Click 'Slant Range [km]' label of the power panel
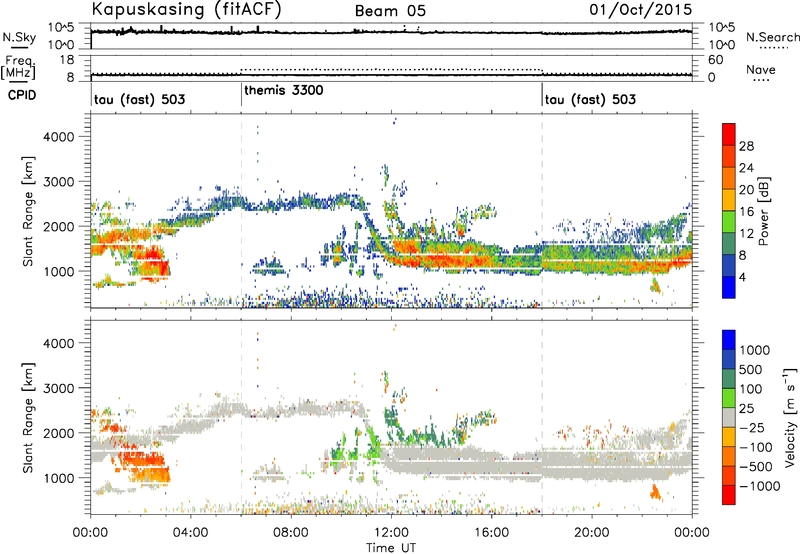800x554 pixels. pyautogui.click(x=28, y=211)
